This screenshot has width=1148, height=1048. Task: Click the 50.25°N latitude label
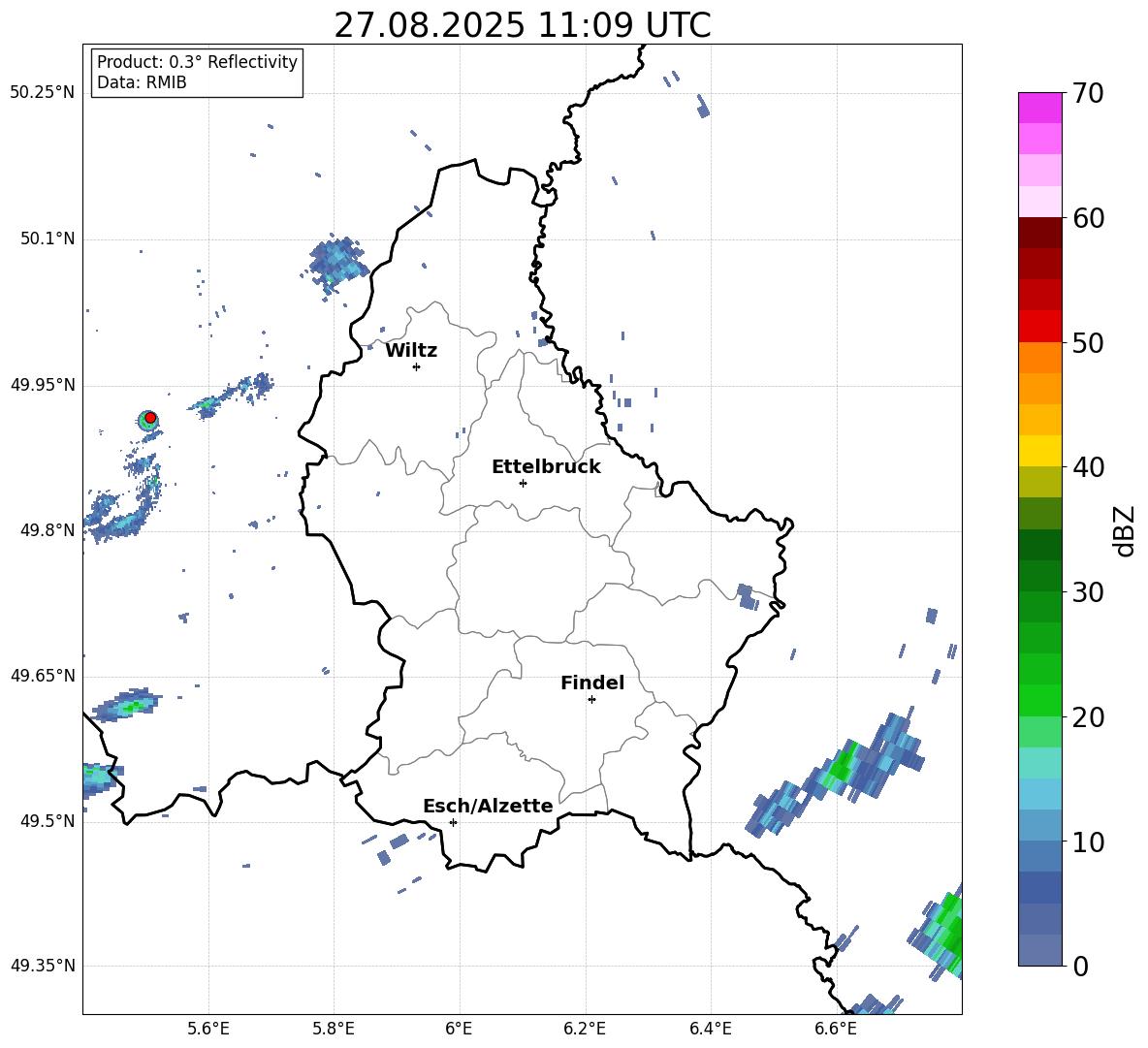pyautogui.click(x=43, y=93)
